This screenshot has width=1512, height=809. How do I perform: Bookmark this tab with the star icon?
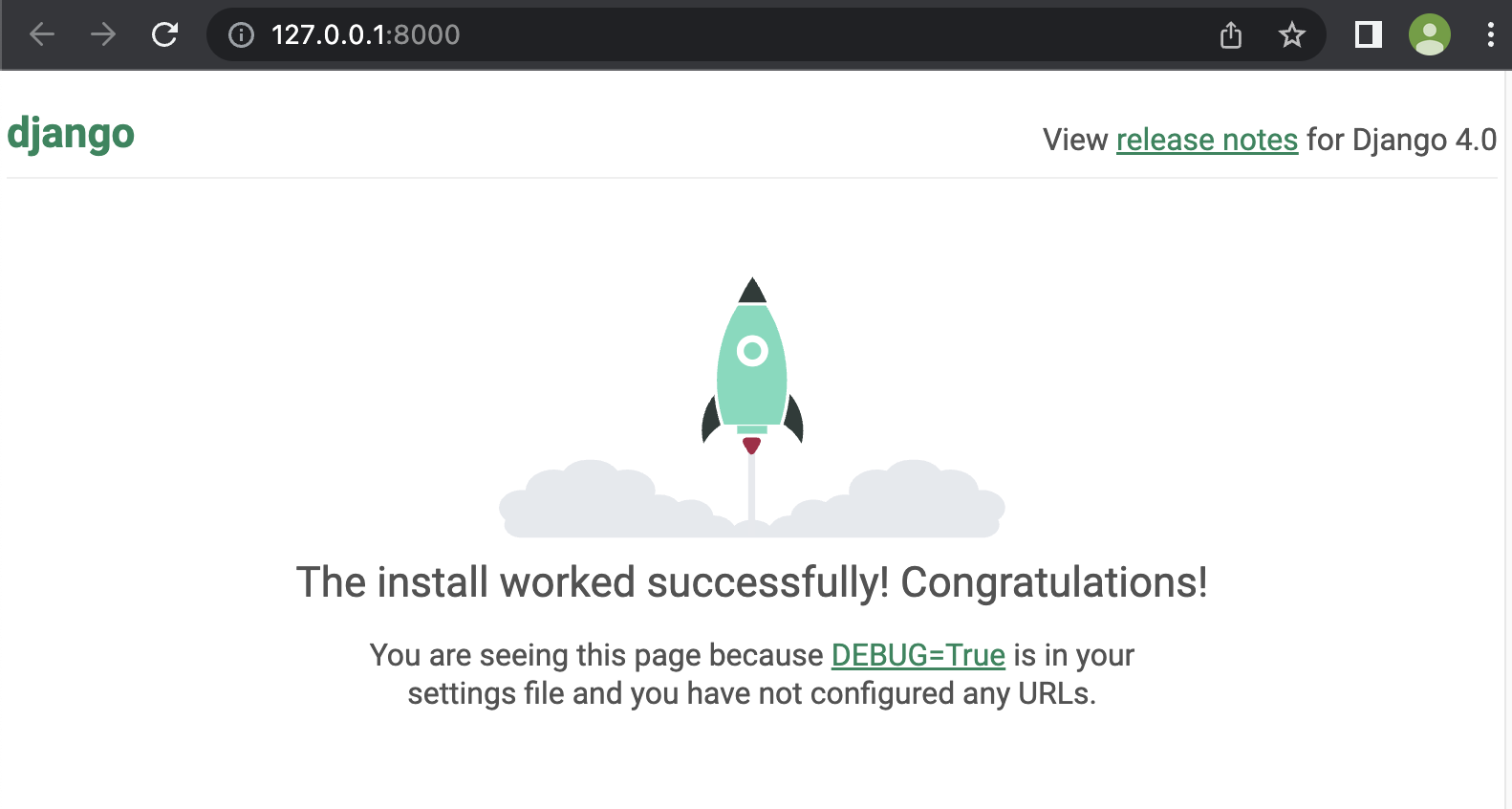1292,35
